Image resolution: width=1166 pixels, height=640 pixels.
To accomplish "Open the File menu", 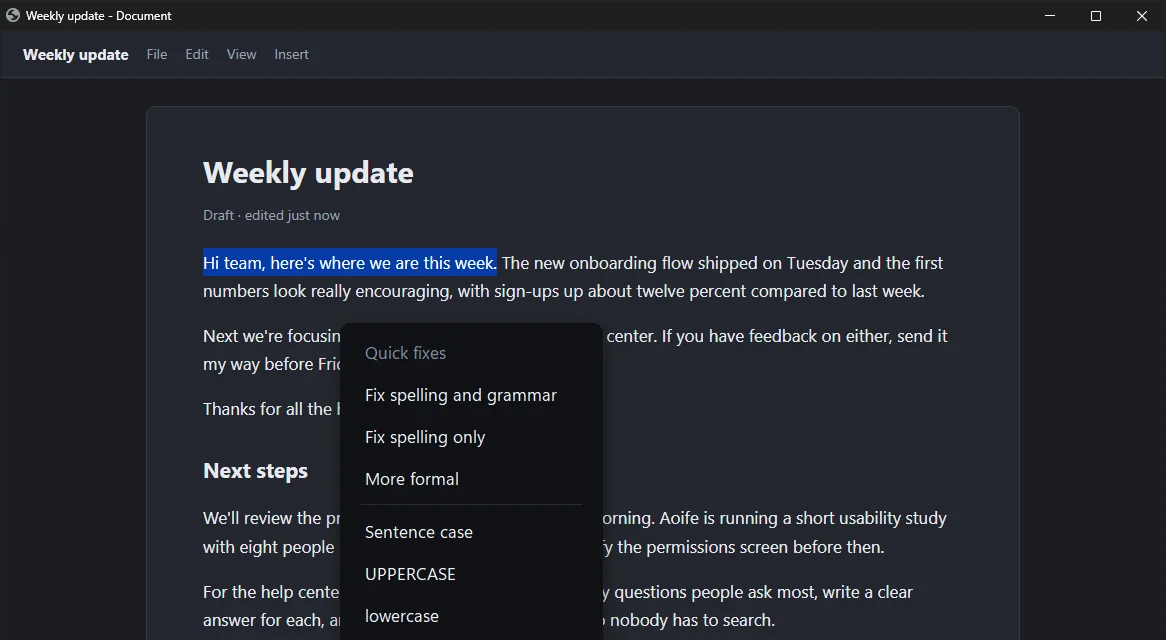I will click(x=157, y=54).
